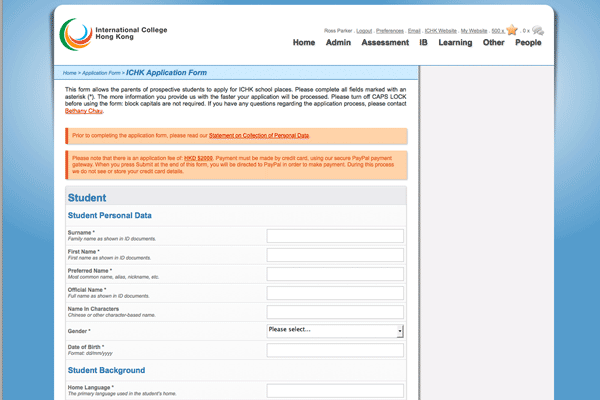Click the gold star likes icon
The width and height of the screenshot is (600, 400).
coord(513,31)
